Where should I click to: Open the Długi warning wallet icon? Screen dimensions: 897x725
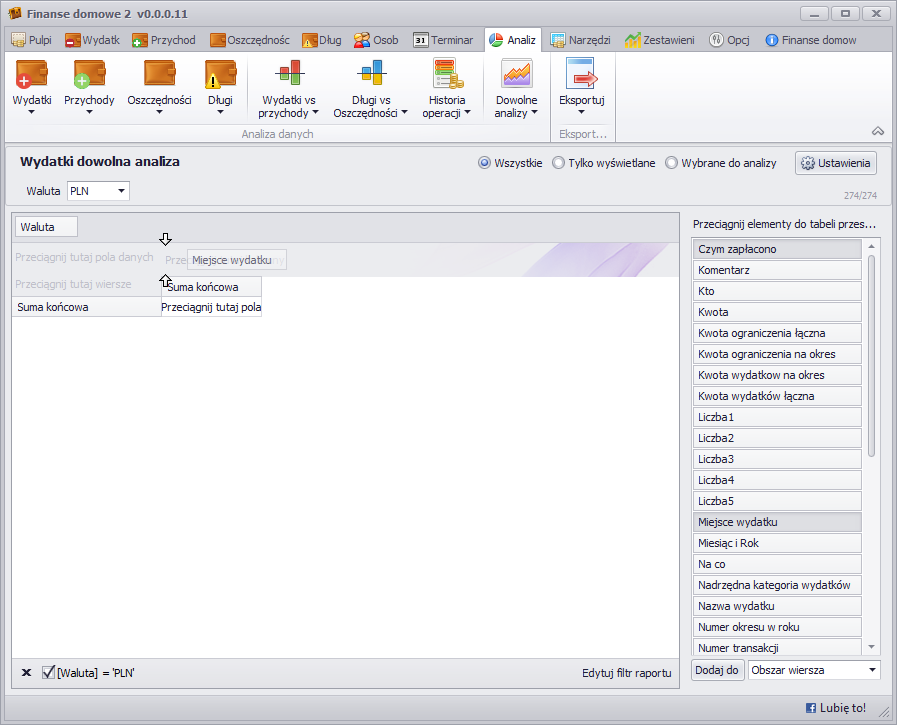[x=220, y=74]
